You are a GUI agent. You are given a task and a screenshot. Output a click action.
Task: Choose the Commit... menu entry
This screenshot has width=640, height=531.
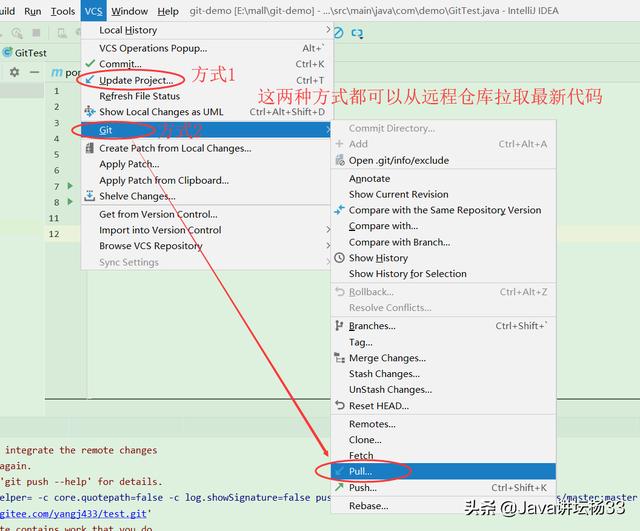[207, 64]
